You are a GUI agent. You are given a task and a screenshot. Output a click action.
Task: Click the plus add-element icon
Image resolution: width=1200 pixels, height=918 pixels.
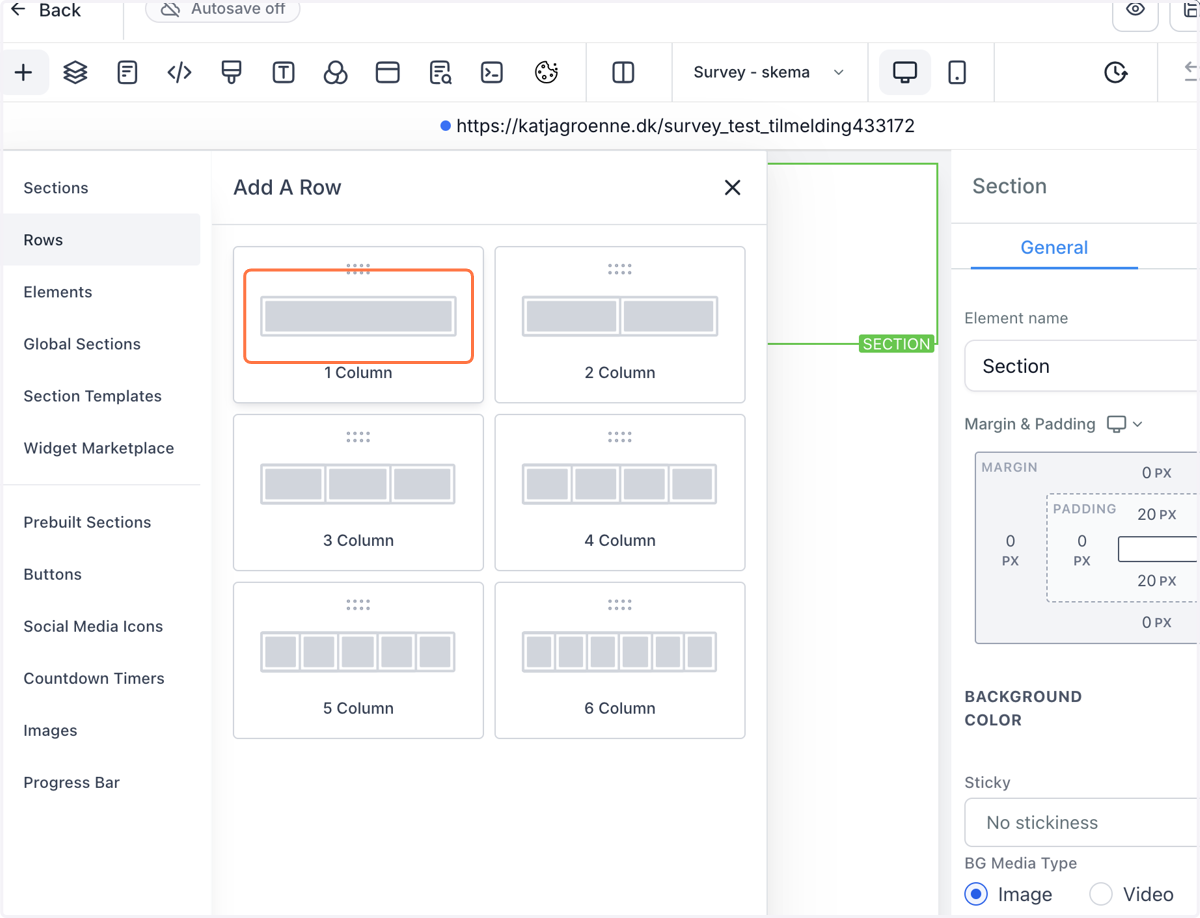(x=23, y=72)
